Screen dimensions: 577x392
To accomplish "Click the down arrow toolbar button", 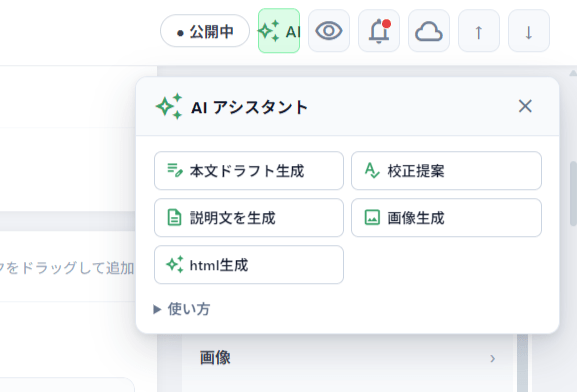I will click(529, 31).
